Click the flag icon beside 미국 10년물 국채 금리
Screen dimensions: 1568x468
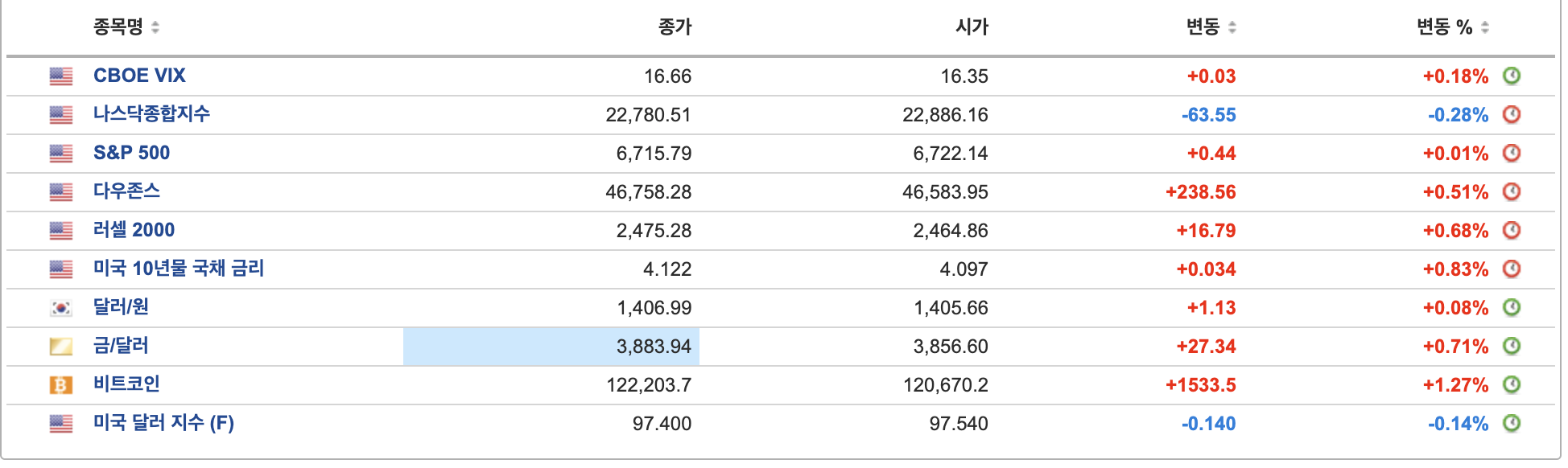(x=60, y=269)
